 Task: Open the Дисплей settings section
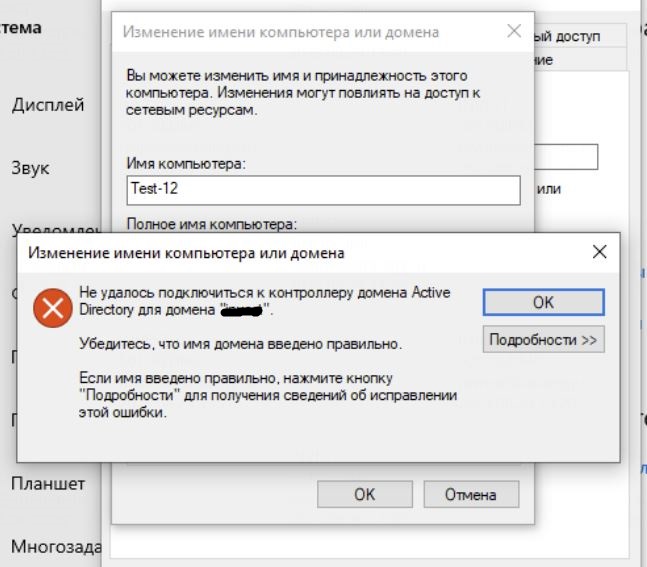coord(48,105)
